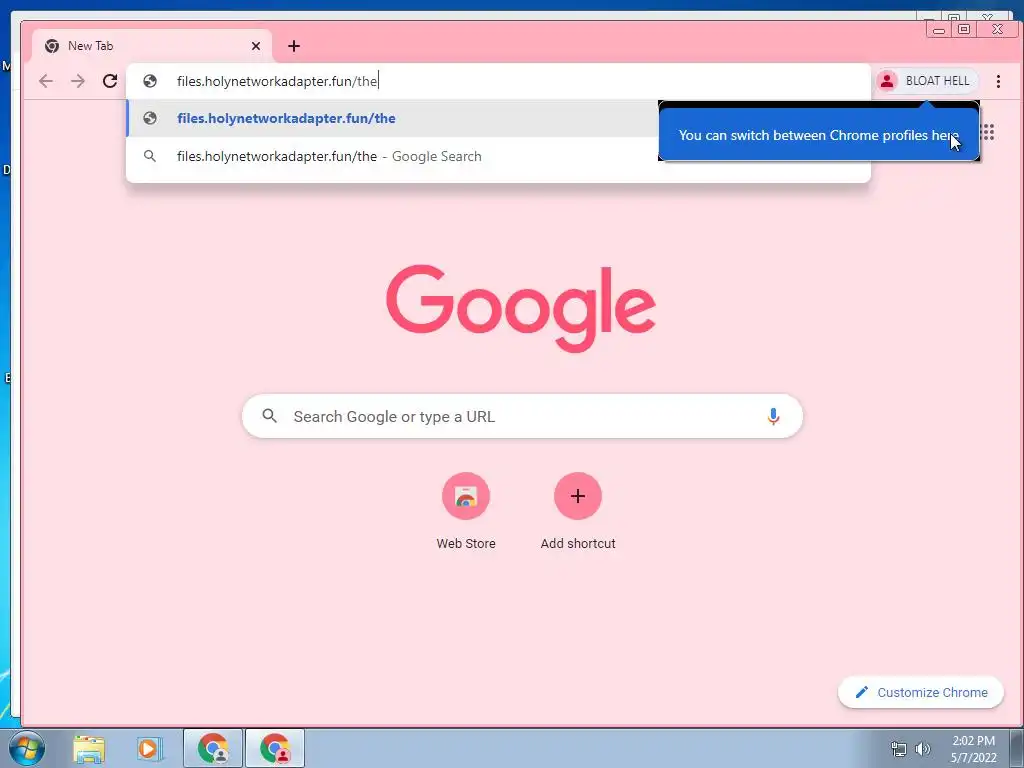Open the BLOAT HELL profile button
The width and height of the screenshot is (1024, 768).
point(926,81)
